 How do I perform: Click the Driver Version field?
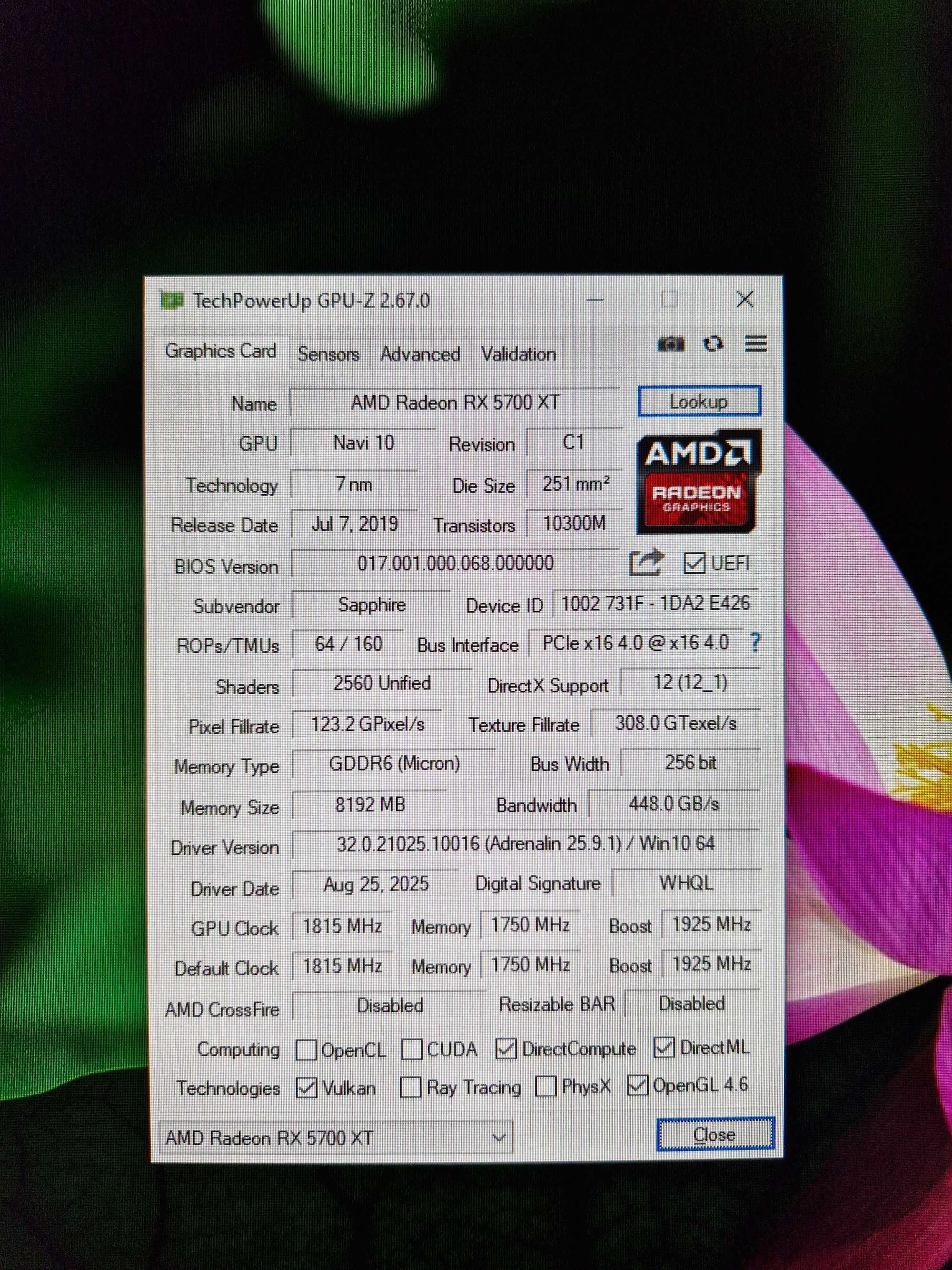pos(526,844)
